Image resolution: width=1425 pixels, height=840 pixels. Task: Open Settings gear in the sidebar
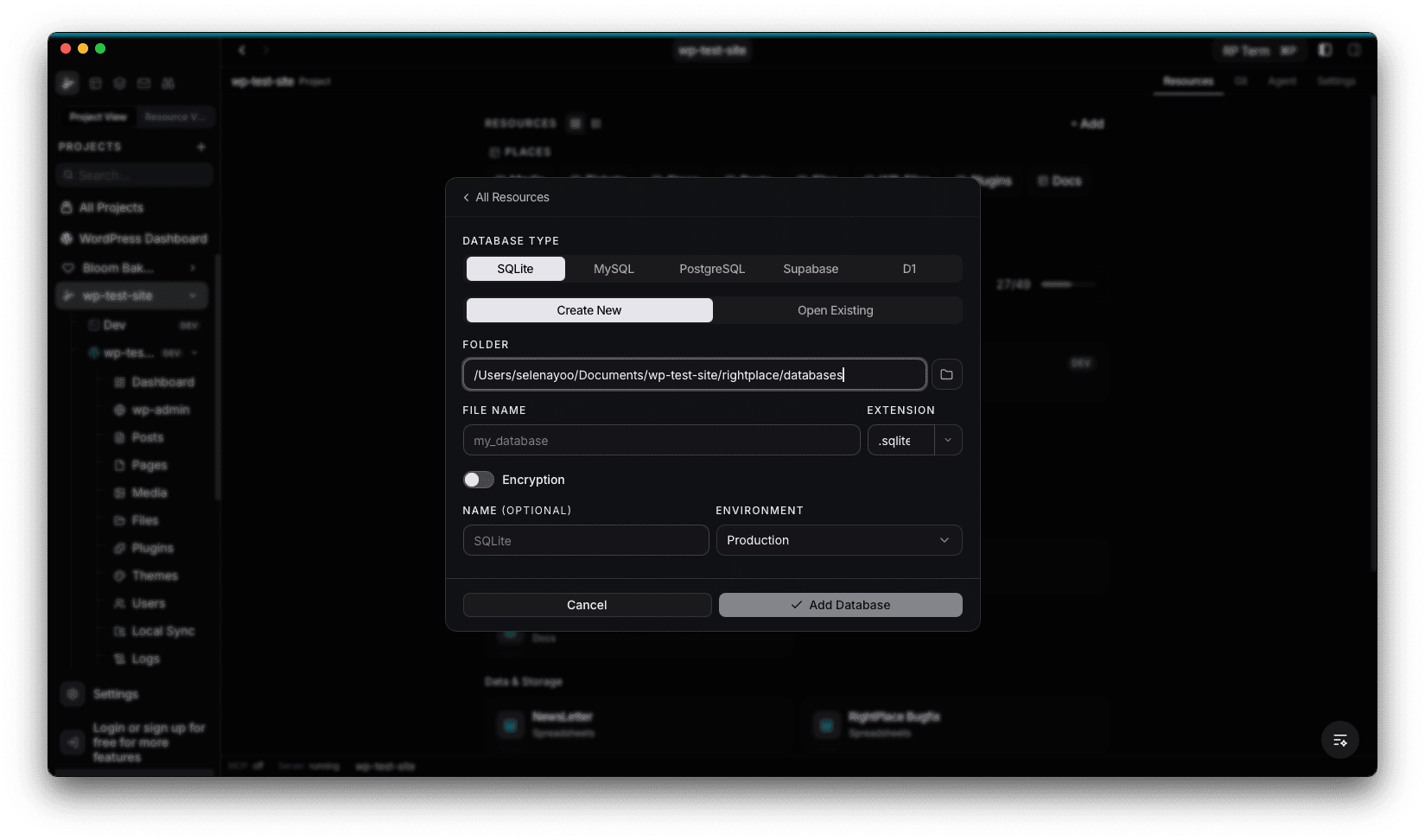pyautogui.click(x=73, y=694)
